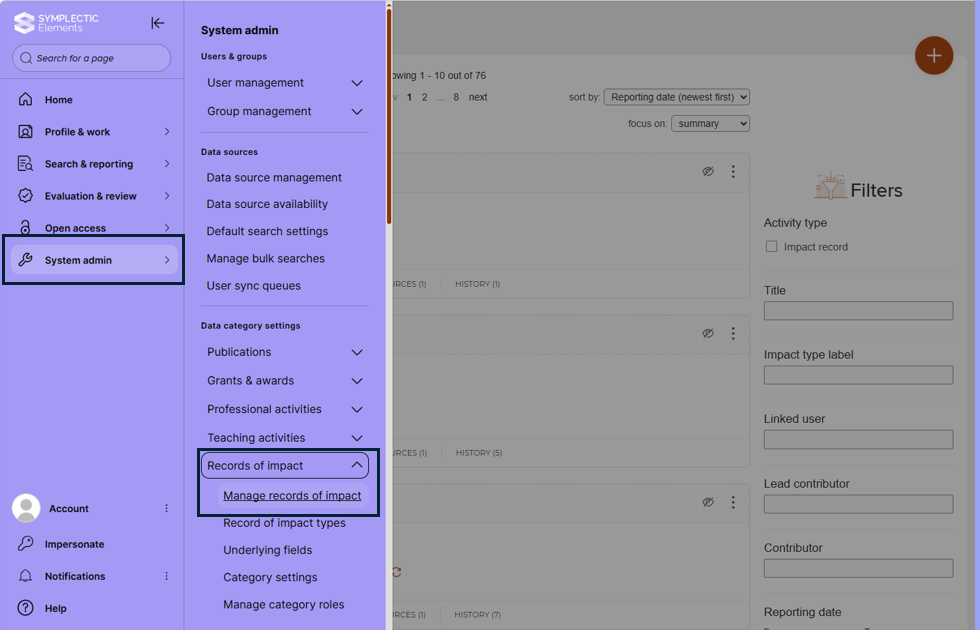Expand the Publications section
The width and height of the screenshot is (980, 630).
pyautogui.click(x=285, y=352)
